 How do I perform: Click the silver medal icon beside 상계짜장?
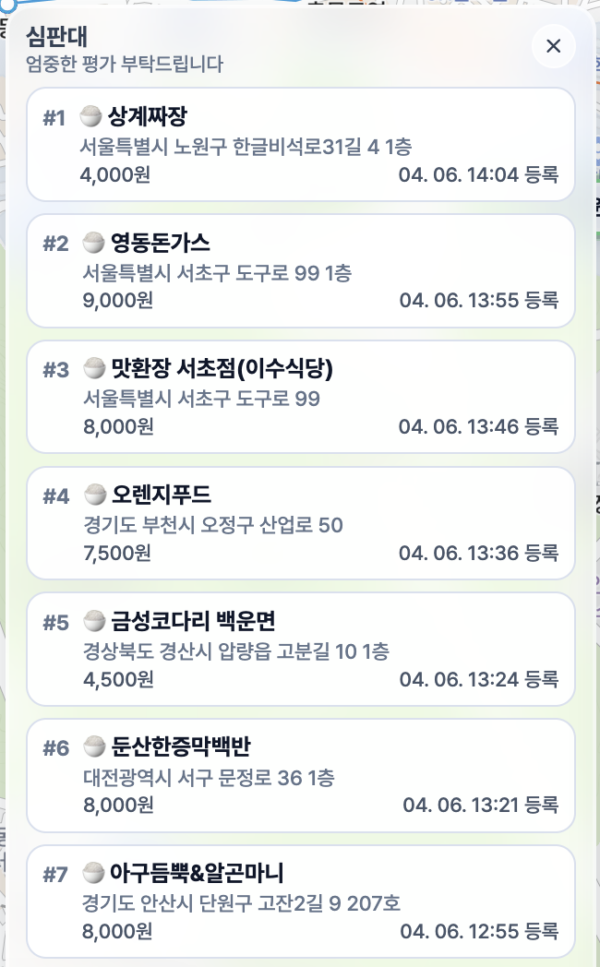(92, 117)
